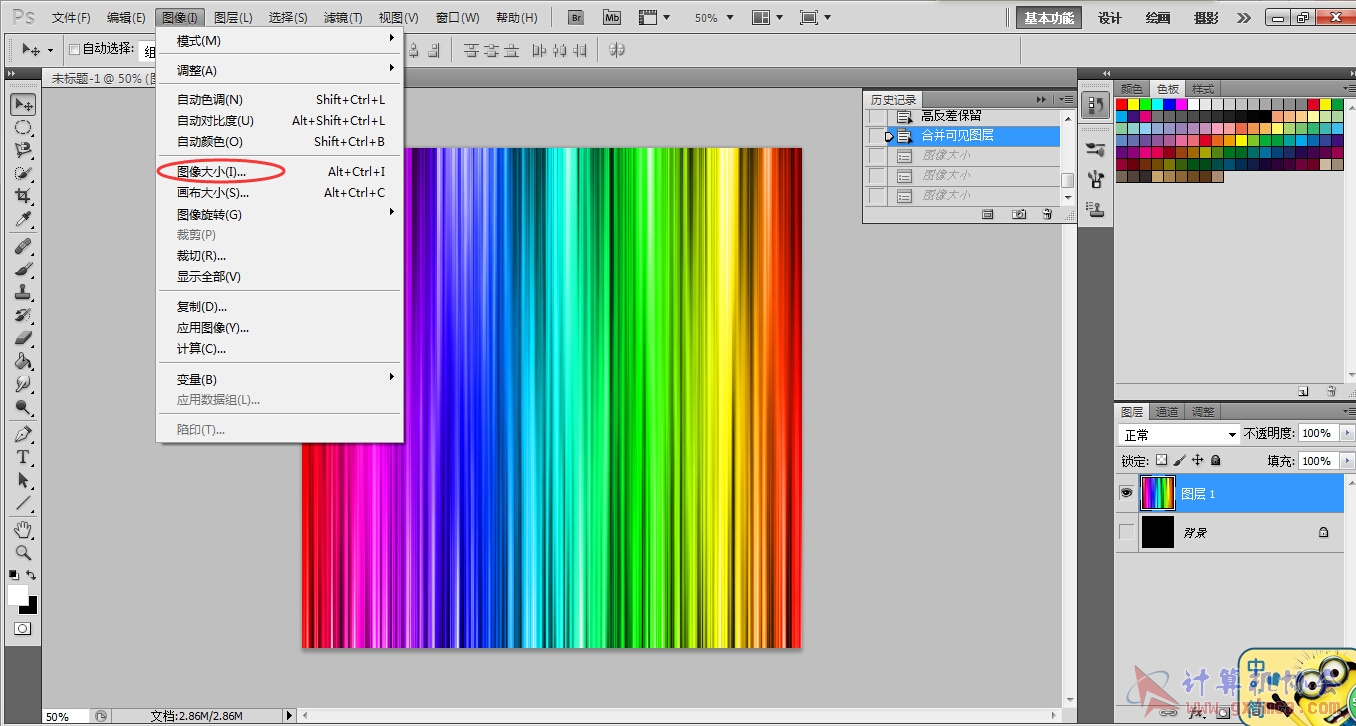Switch to the 样式 tab

(1203, 89)
